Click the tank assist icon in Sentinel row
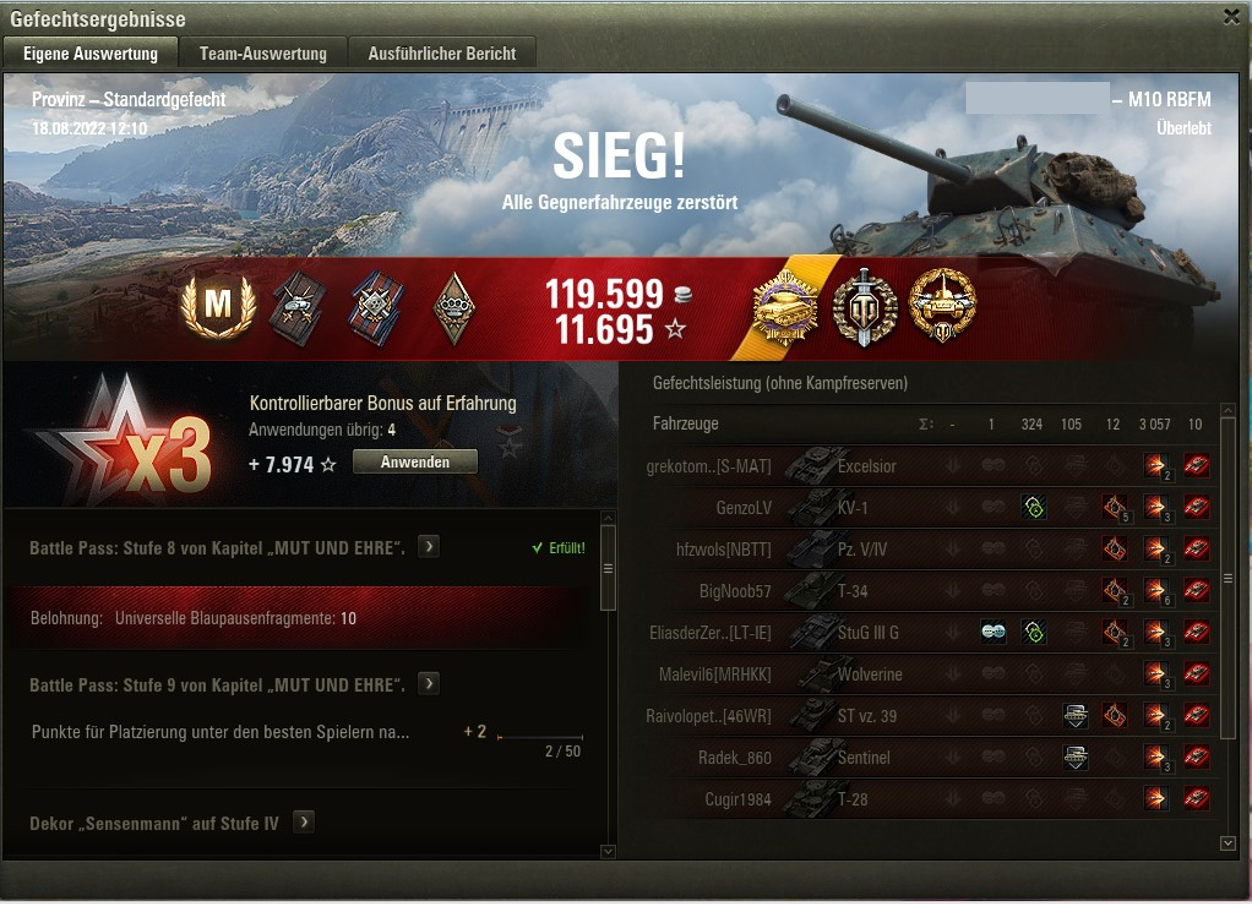Image resolution: width=1252 pixels, height=904 pixels. 1075,757
